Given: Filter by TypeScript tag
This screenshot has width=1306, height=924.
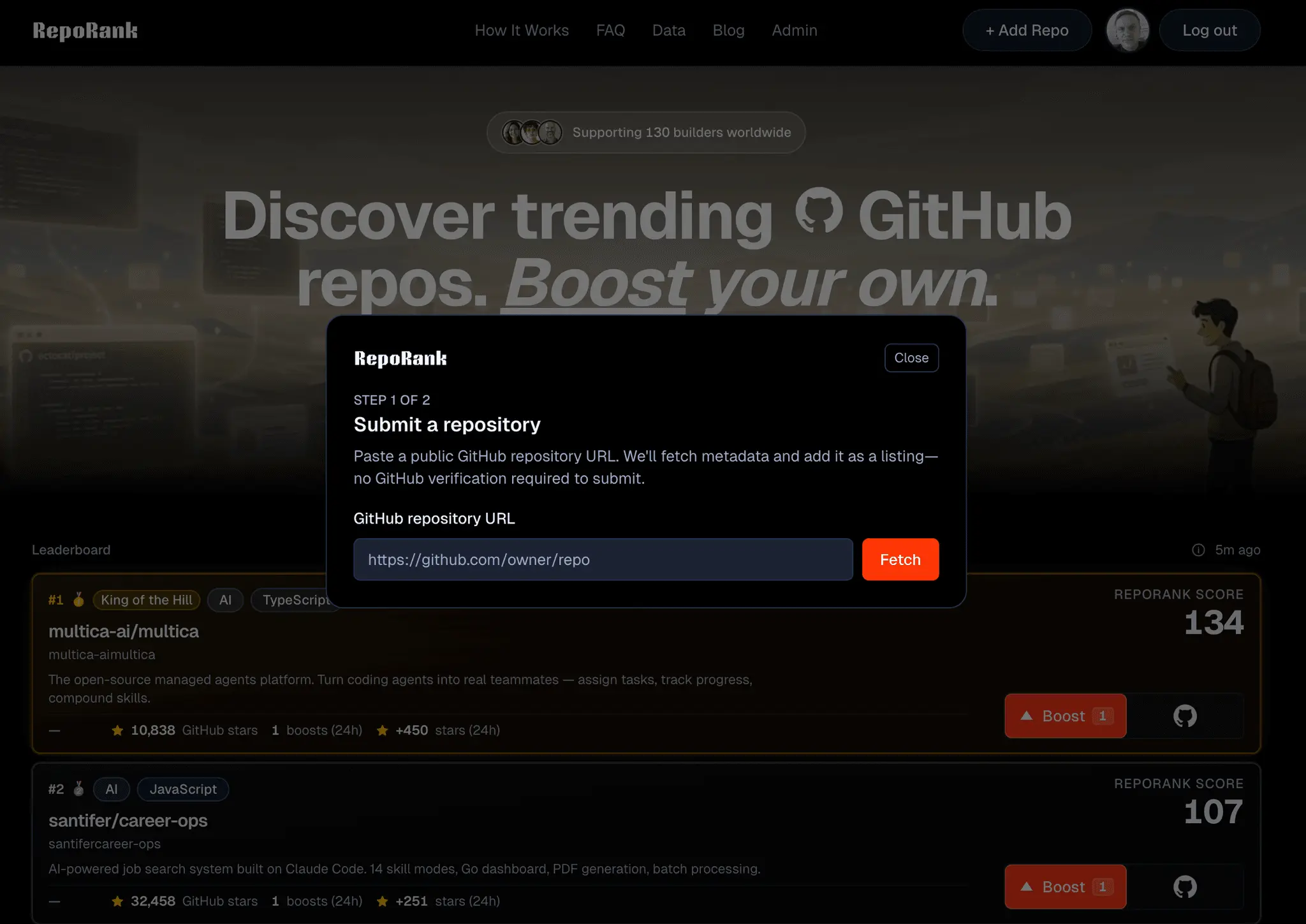Looking at the screenshot, I should (x=296, y=600).
